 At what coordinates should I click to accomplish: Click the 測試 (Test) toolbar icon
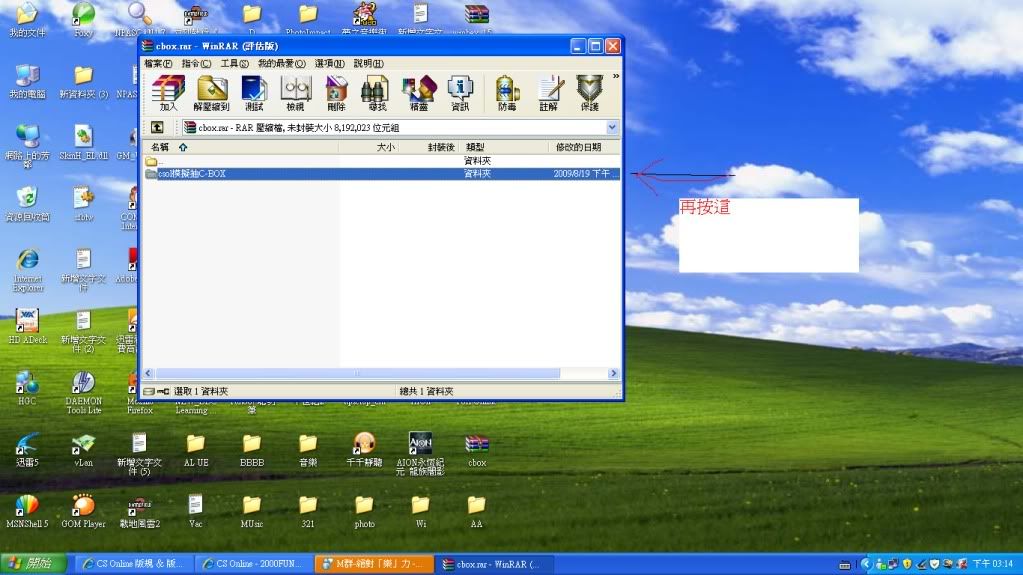254,92
